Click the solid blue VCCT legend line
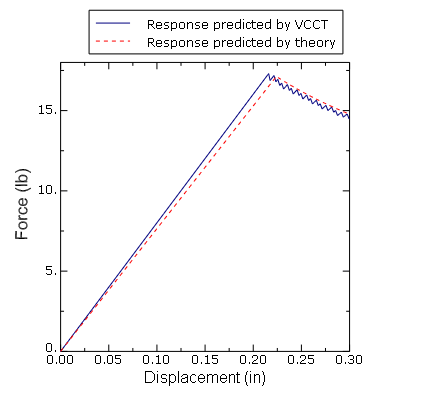Screen dimensions: 432x401 113,23
